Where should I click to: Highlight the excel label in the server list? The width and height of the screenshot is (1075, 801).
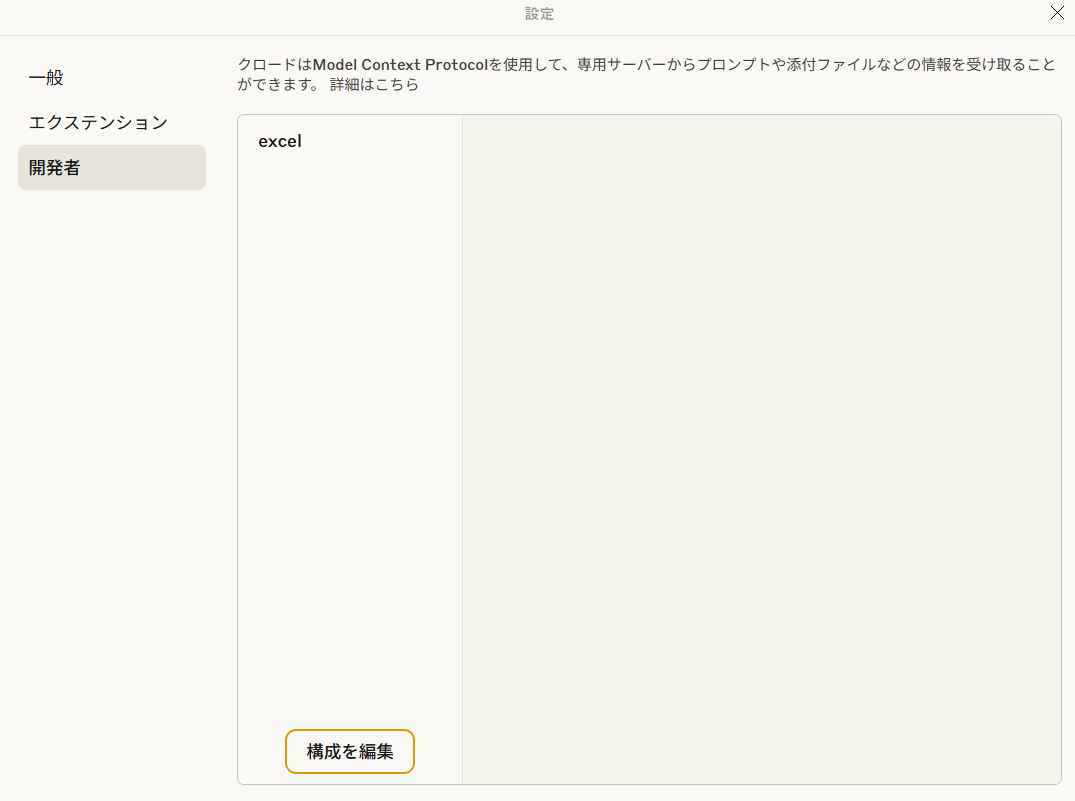pyautogui.click(x=280, y=141)
